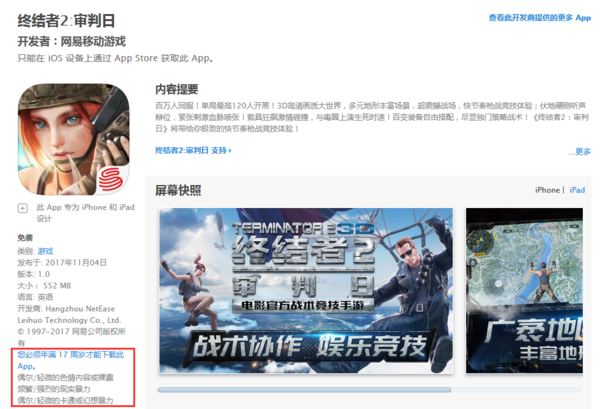Click the 开发商: Hangzhou NetEase text
The image size is (600, 409).
tap(69, 314)
